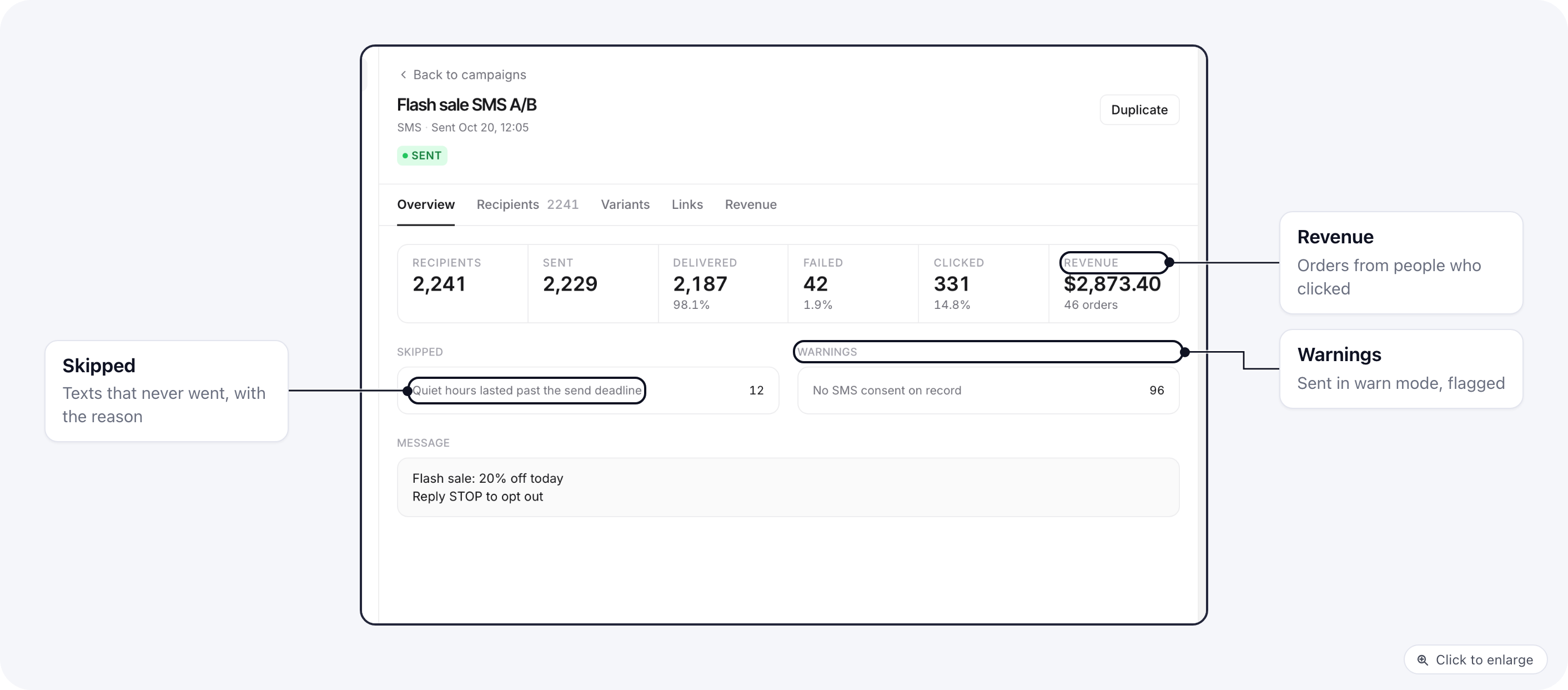Click the MESSAGE section heading

(x=423, y=443)
